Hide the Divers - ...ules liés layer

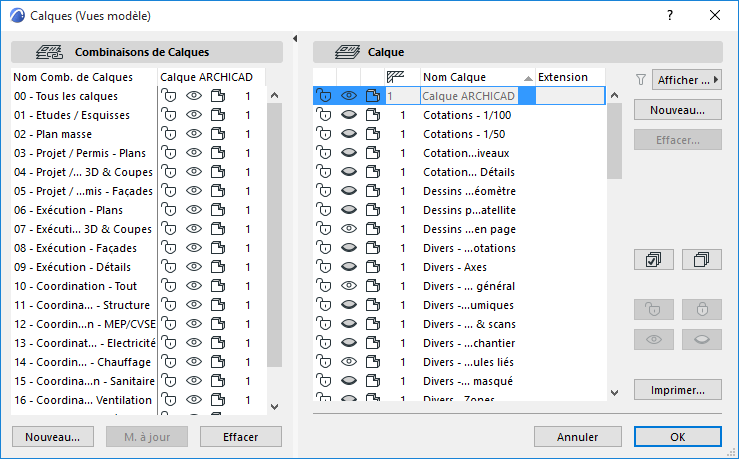349,361
